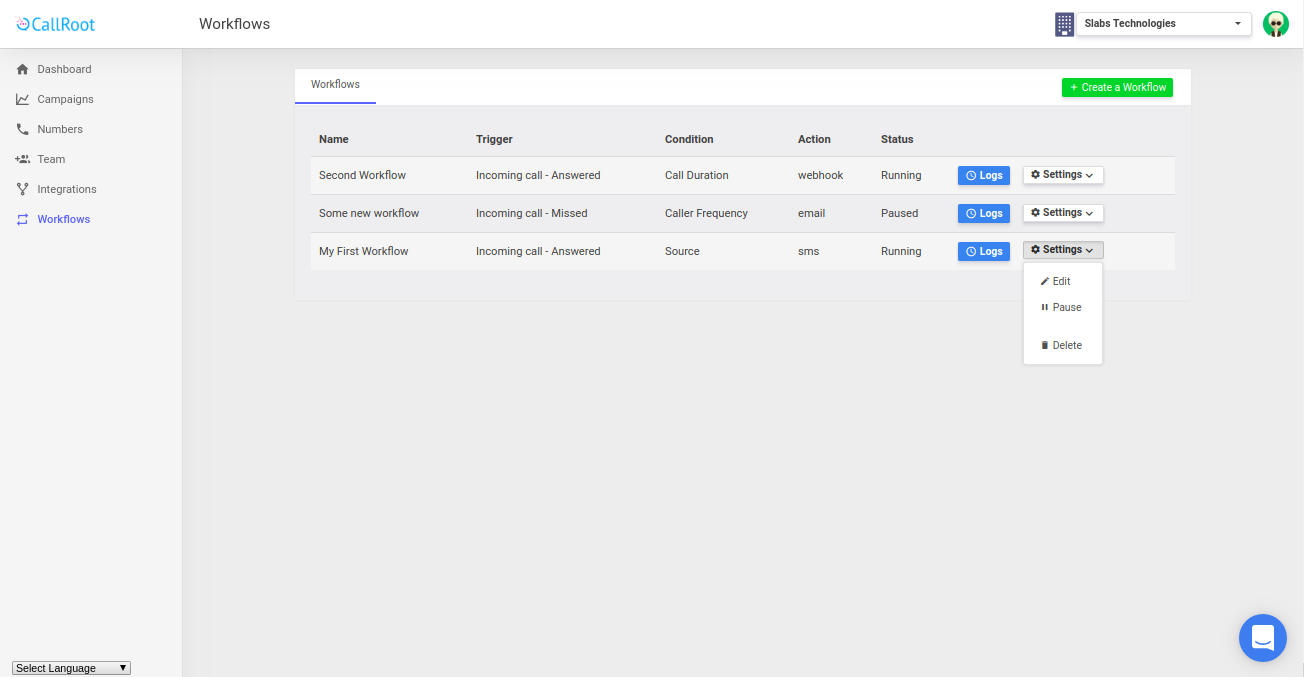Click the Workflows arrows icon in sidebar
This screenshot has height=677, width=1304.
[21, 219]
